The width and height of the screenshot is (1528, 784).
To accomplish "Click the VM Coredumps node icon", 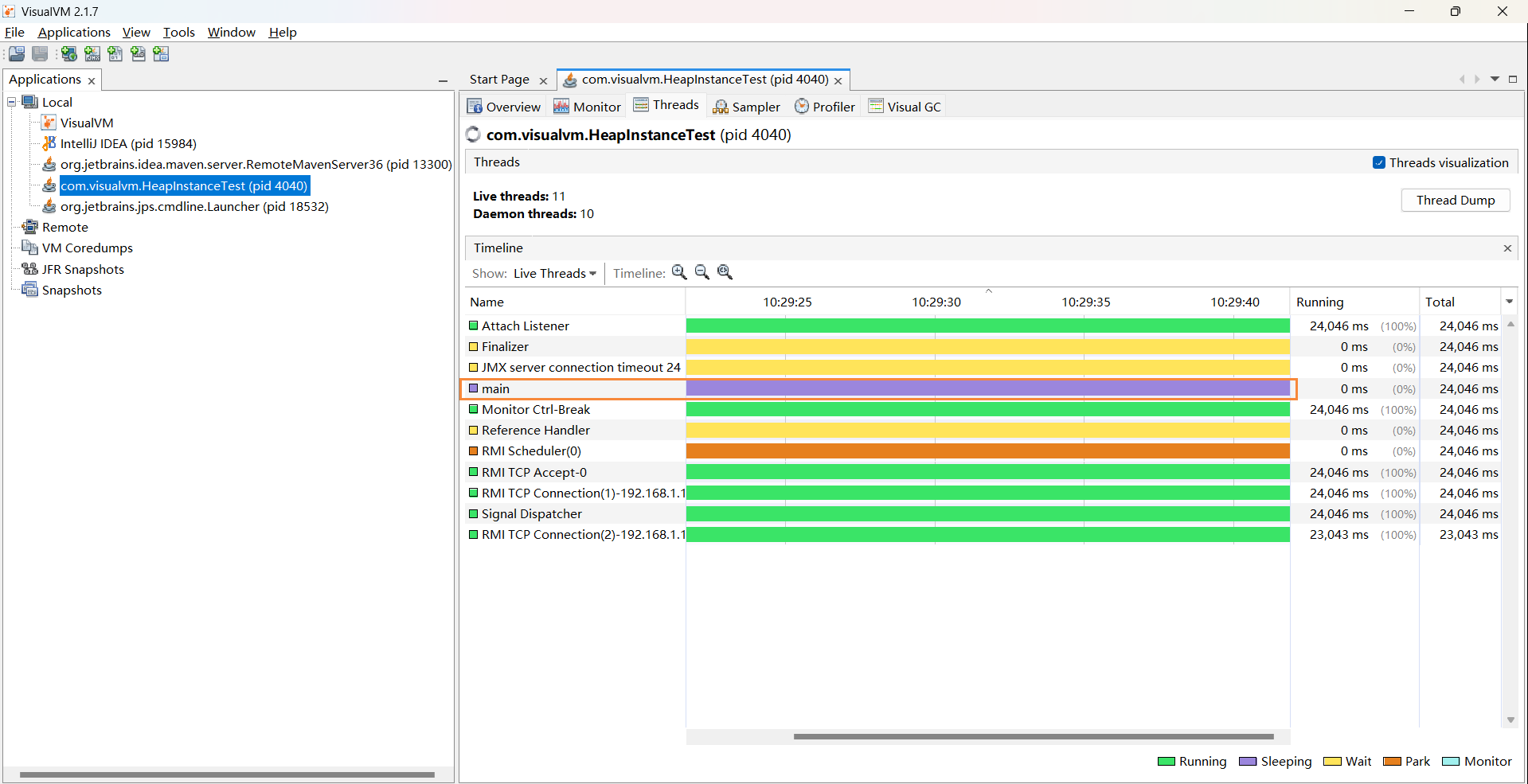I will 30,248.
